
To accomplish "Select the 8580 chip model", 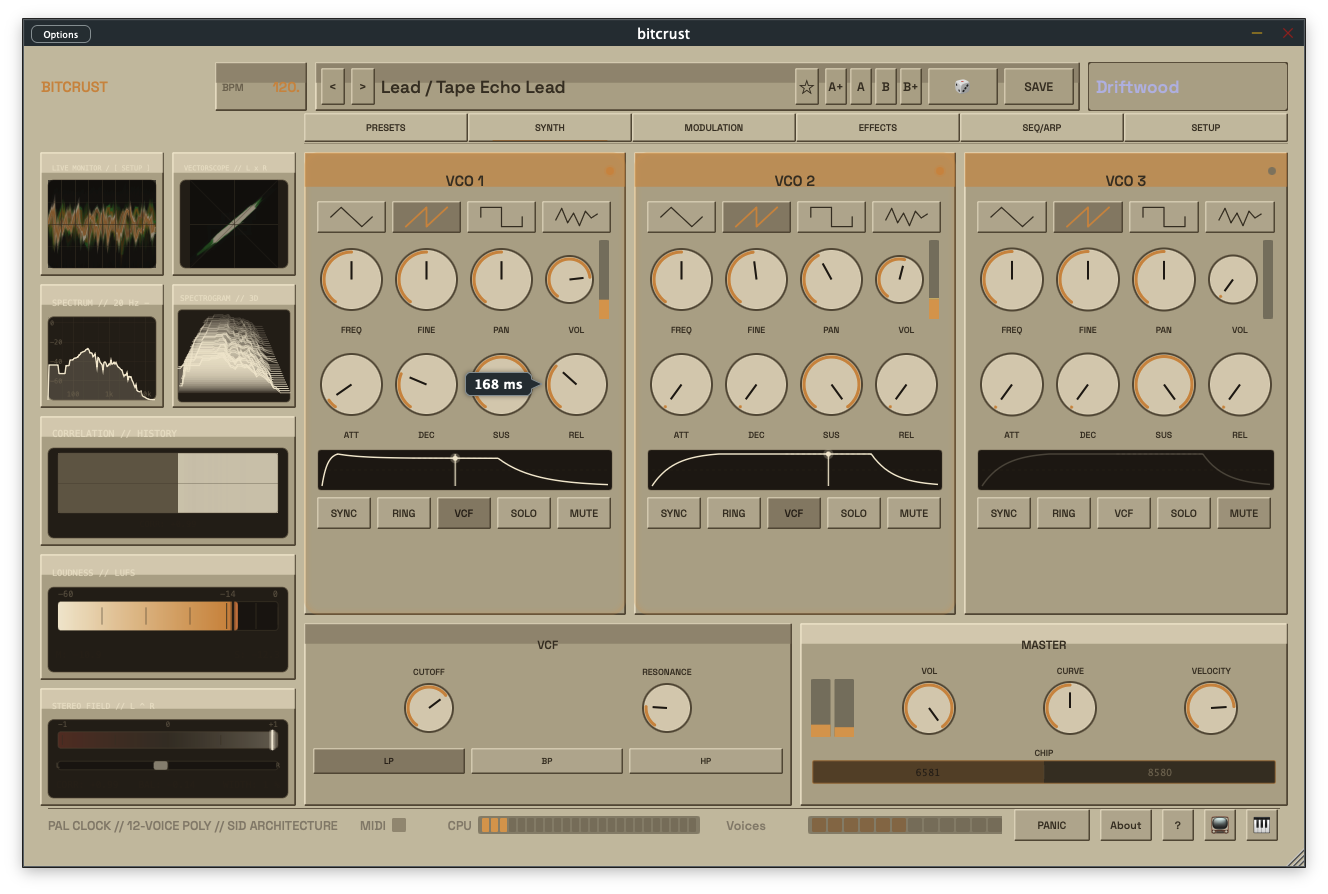I will [x=1159, y=772].
